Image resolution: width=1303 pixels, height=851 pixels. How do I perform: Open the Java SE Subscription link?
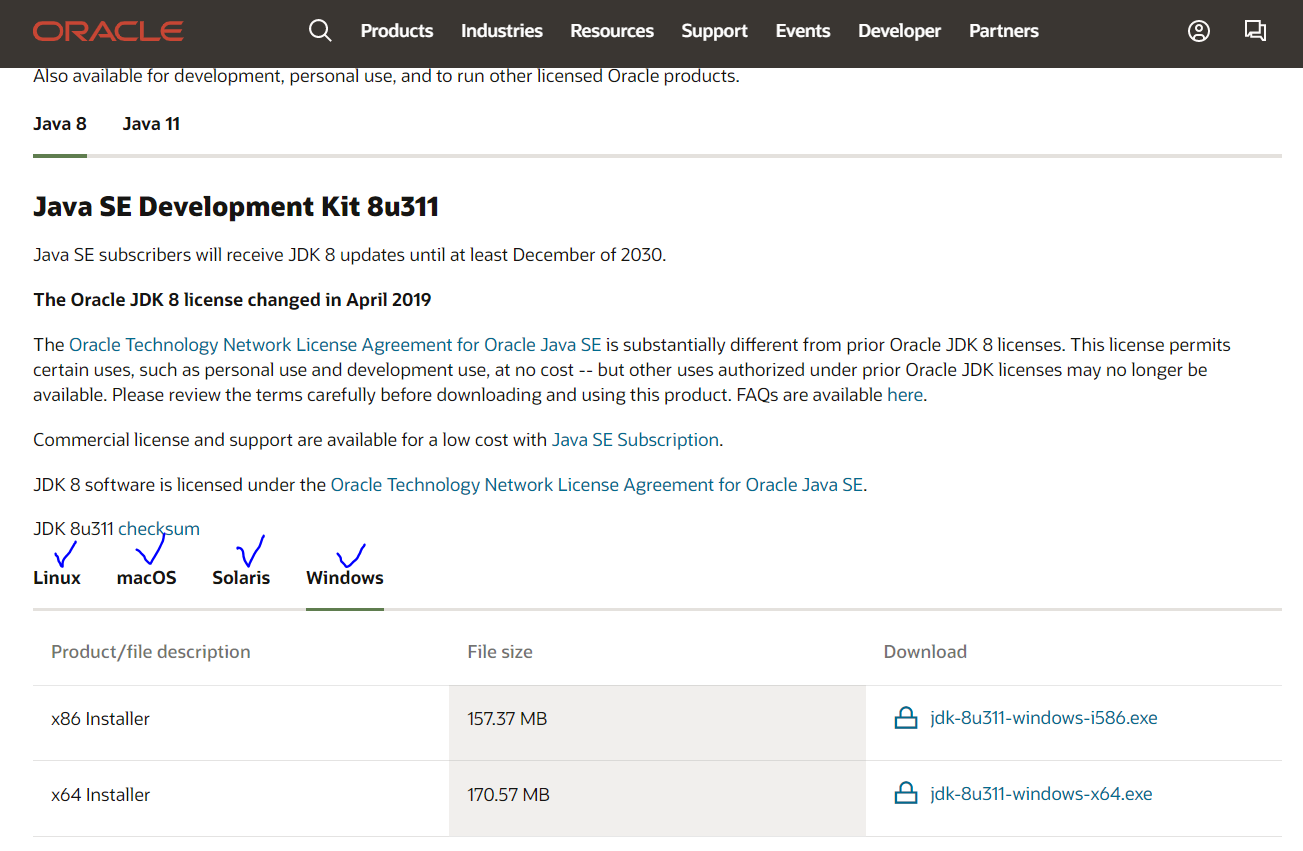pyautogui.click(x=635, y=440)
